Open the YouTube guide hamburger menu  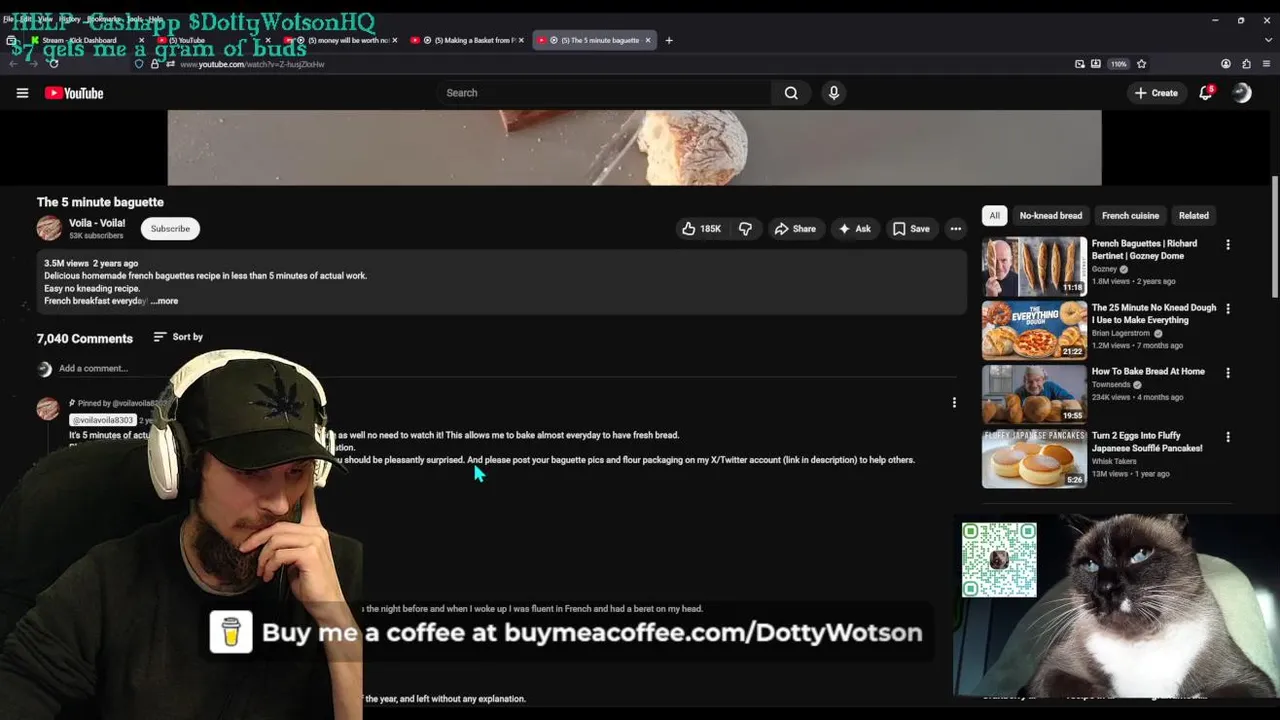tap(22, 93)
